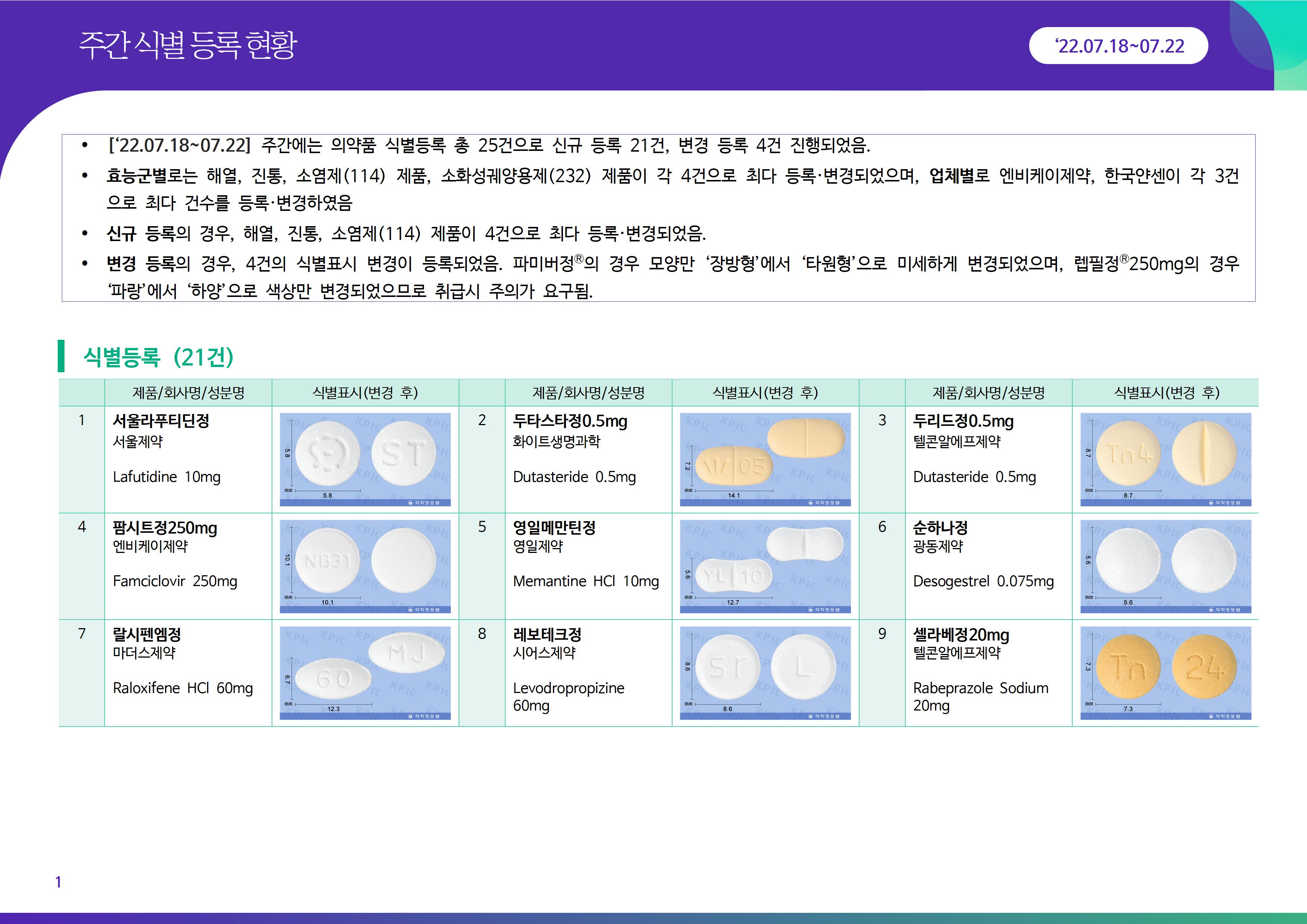This screenshot has width=1307, height=924.
Task: Click the 식별등록 (21건) section heading
Action: (x=158, y=357)
